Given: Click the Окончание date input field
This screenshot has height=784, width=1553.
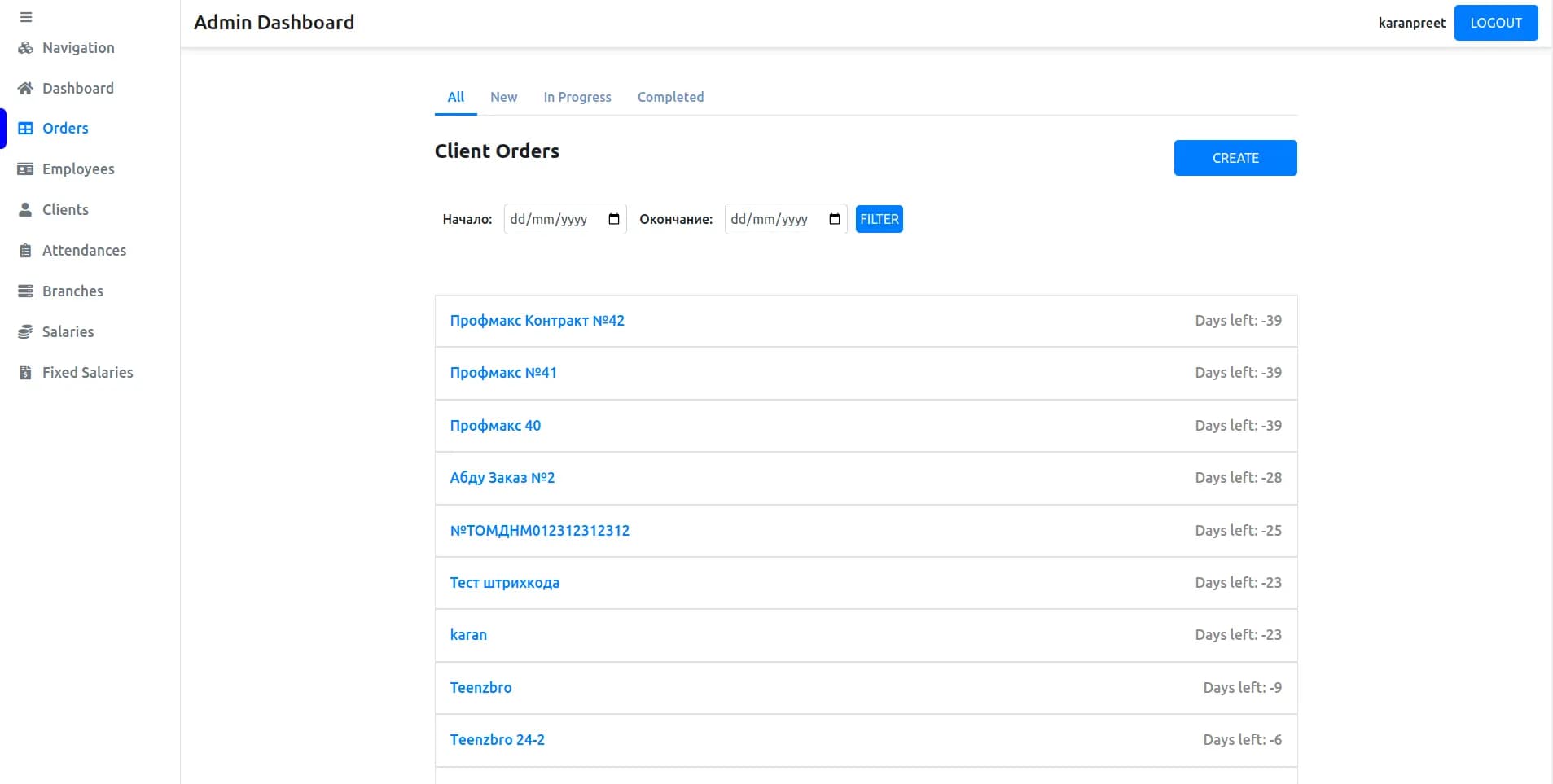Looking at the screenshot, I should point(786,219).
